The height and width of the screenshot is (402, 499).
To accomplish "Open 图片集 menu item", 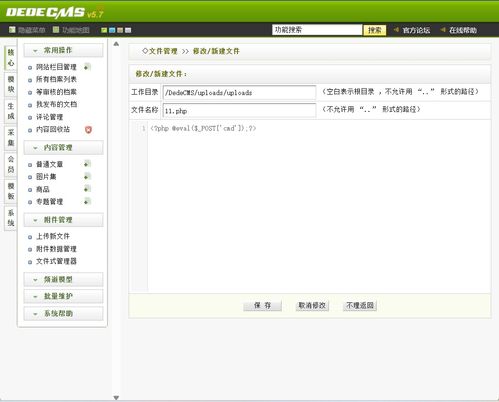I will (46, 177).
